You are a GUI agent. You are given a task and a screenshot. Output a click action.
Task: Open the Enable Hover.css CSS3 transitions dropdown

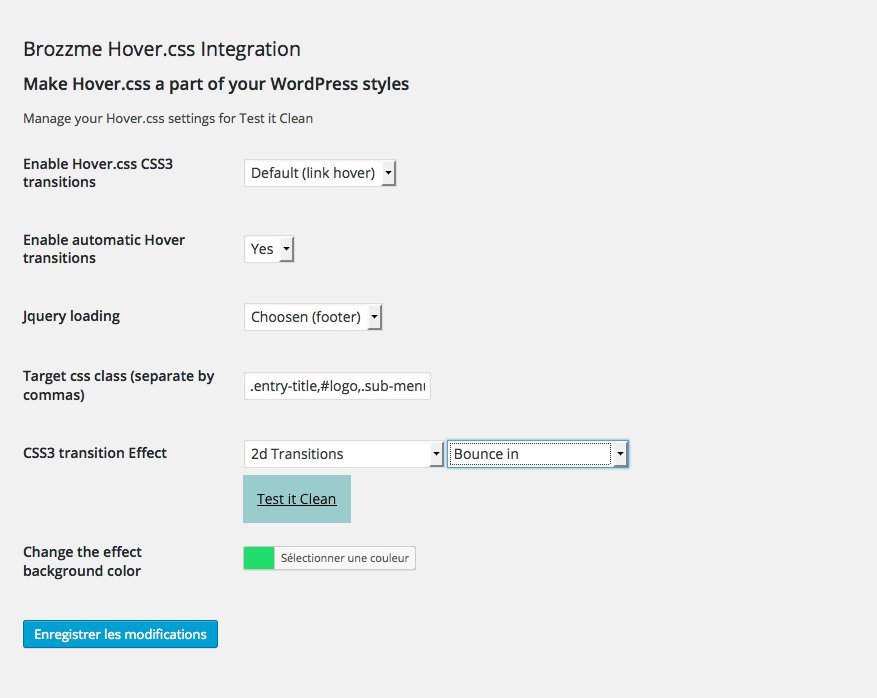(x=320, y=173)
